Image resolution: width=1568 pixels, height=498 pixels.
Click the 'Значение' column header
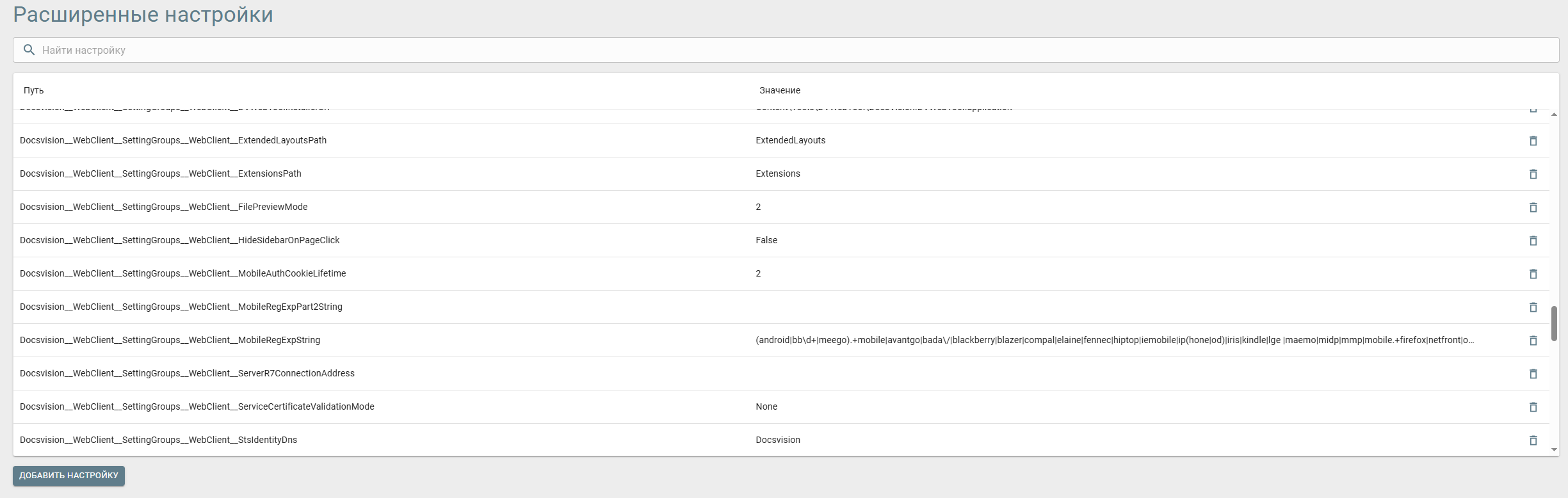tap(779, 90)
